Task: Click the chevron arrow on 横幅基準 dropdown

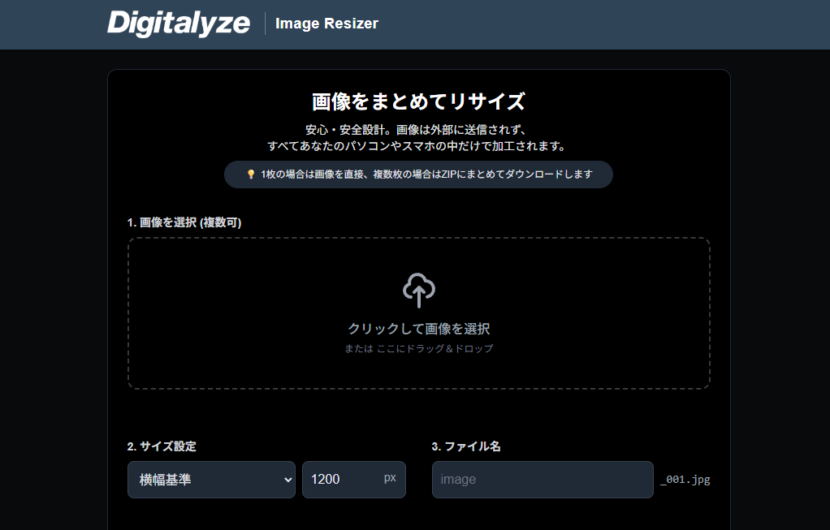Action: click(x=283, y=479)
